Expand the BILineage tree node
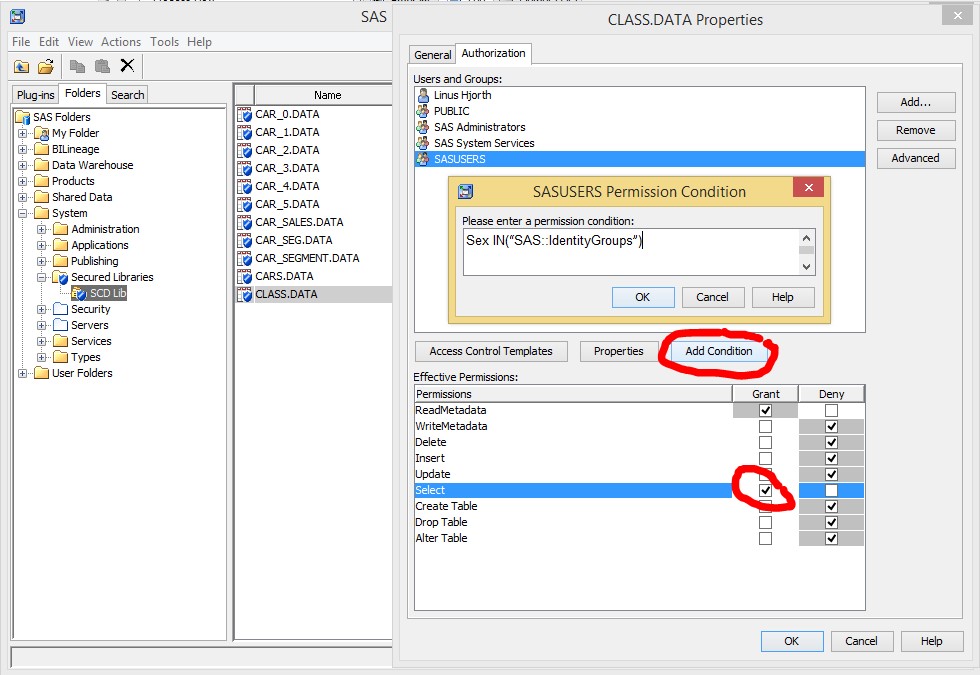The width and height of the screenshot is (980, 675). (22, 149)
